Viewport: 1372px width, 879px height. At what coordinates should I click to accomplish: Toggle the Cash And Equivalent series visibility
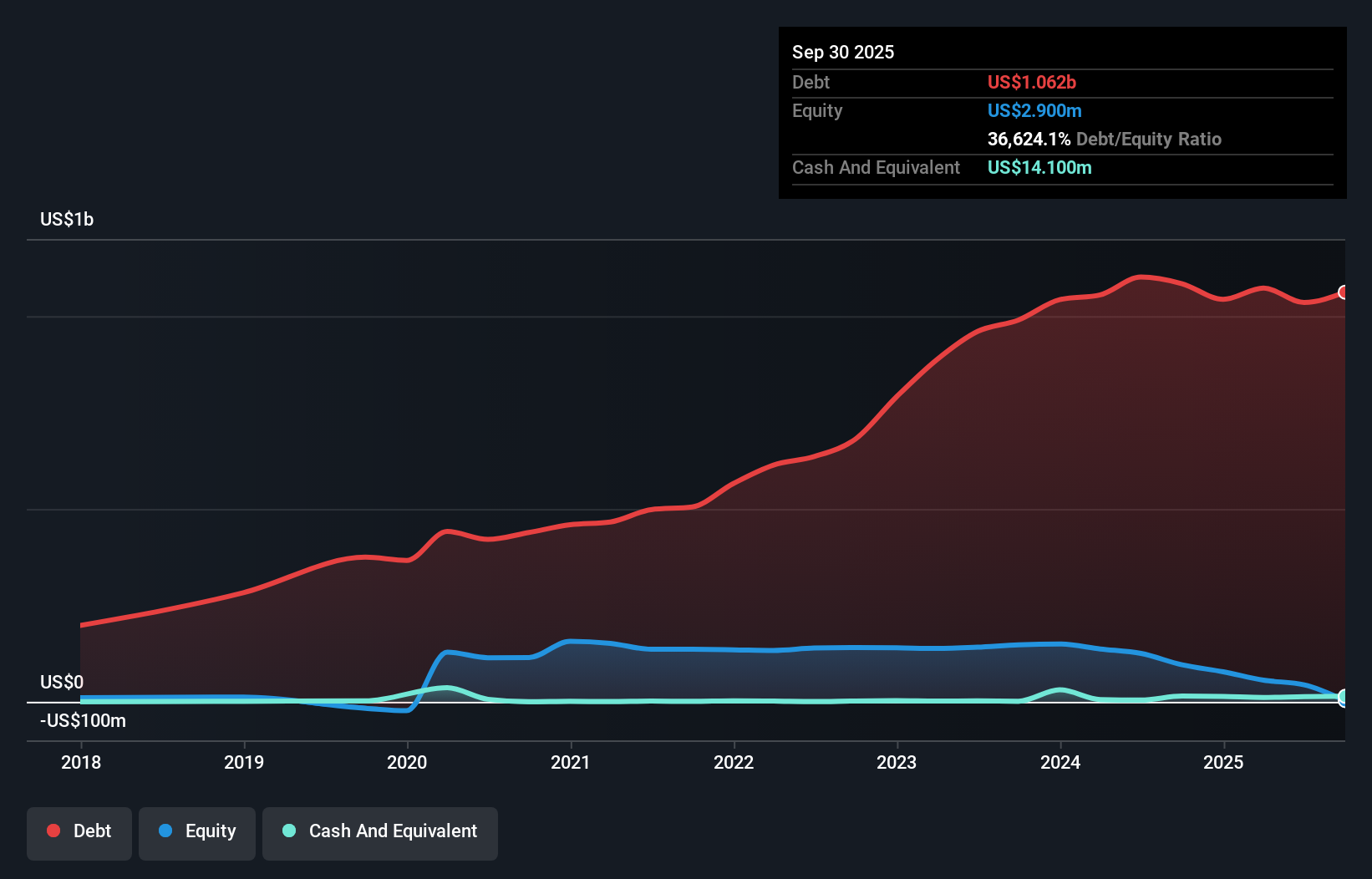[379, 831]
